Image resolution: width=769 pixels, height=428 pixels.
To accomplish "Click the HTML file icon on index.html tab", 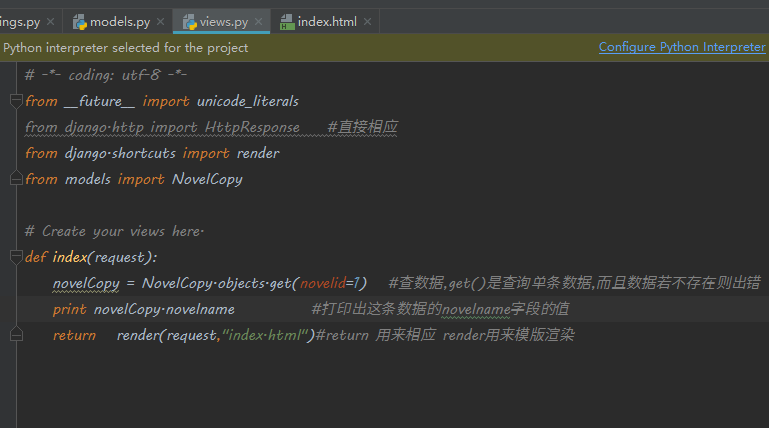I will coord(287,21).
